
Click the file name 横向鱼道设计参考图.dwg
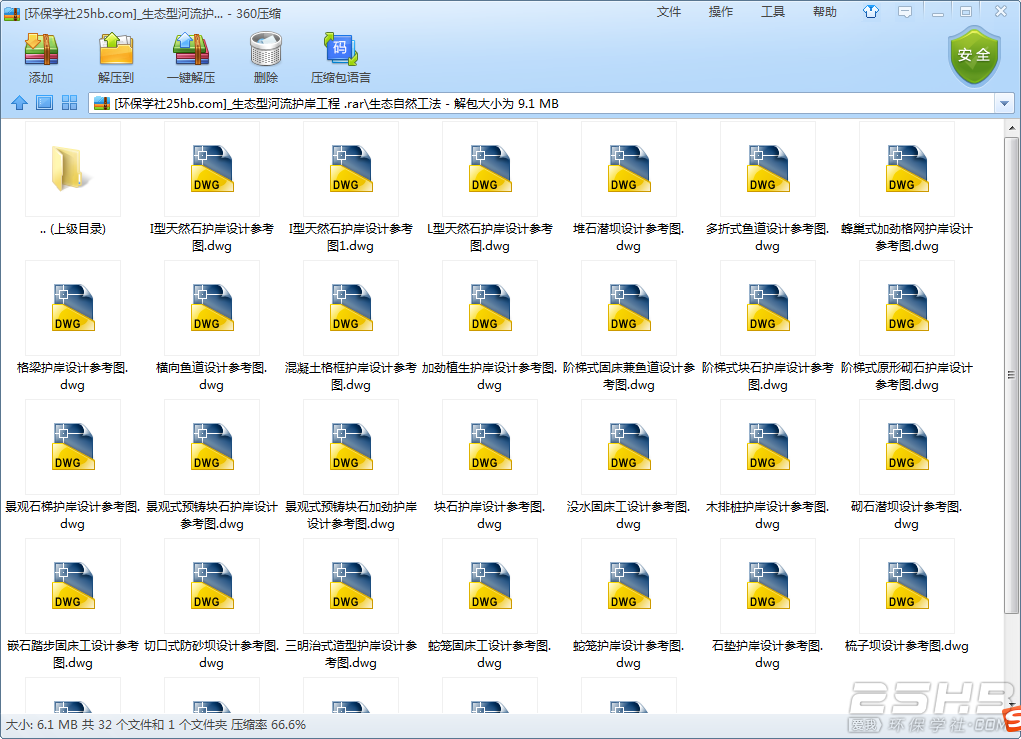pyautogui.click(x=212, y=376)
